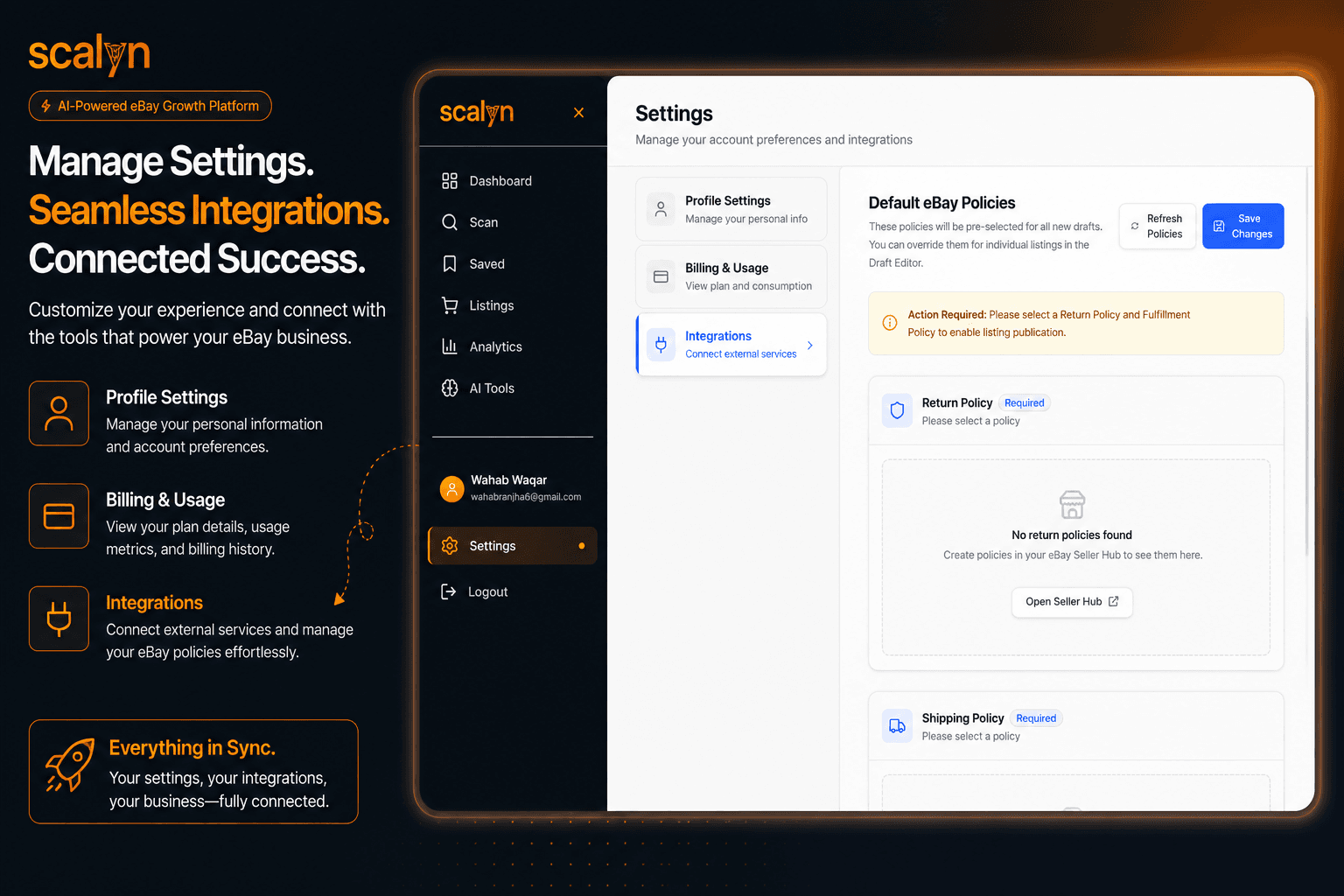Click the No return policies found text

[1072, 535]
